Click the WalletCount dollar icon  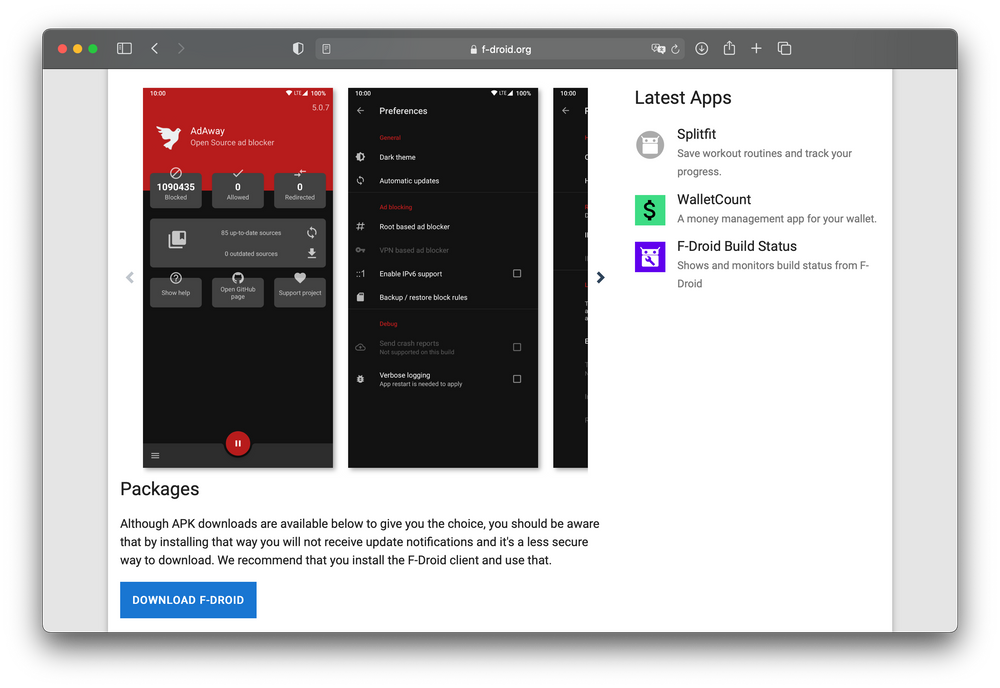coord(650,210)
